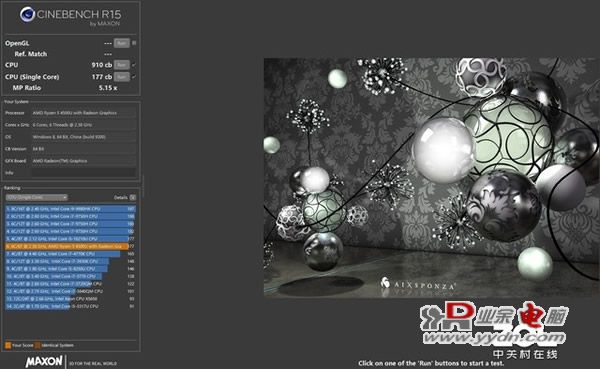Click the Cores x GHz value field

pyautogui.click(x=83, y=125)
